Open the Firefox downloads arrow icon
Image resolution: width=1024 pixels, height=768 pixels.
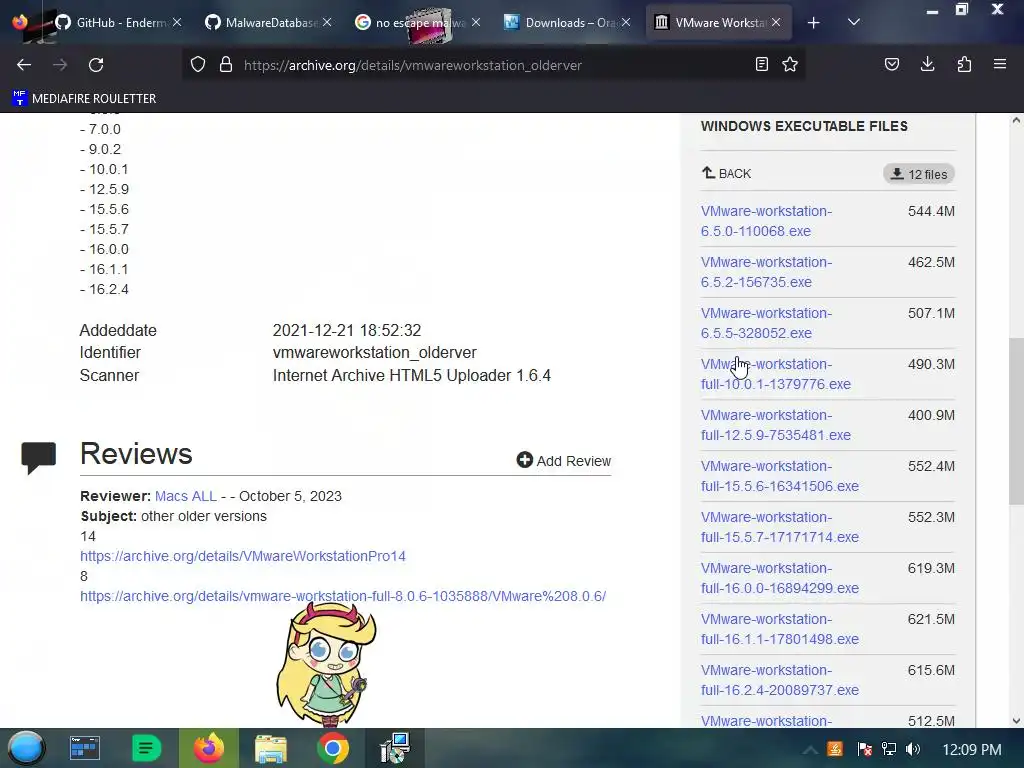pos(927,65)
